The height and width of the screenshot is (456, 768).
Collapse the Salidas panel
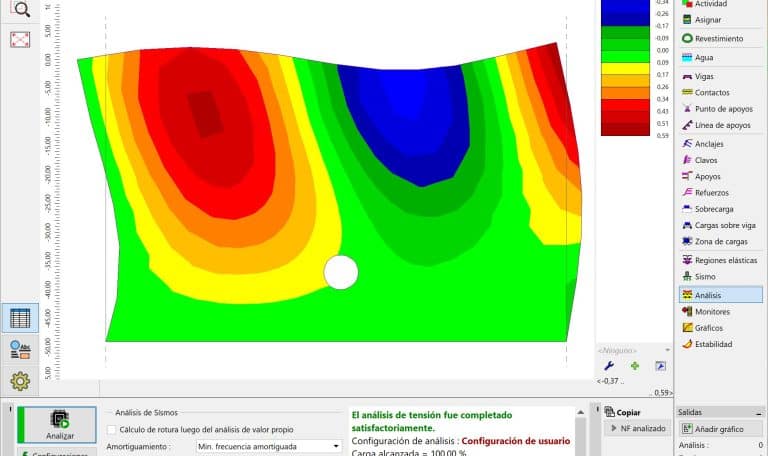coord(758,413)
